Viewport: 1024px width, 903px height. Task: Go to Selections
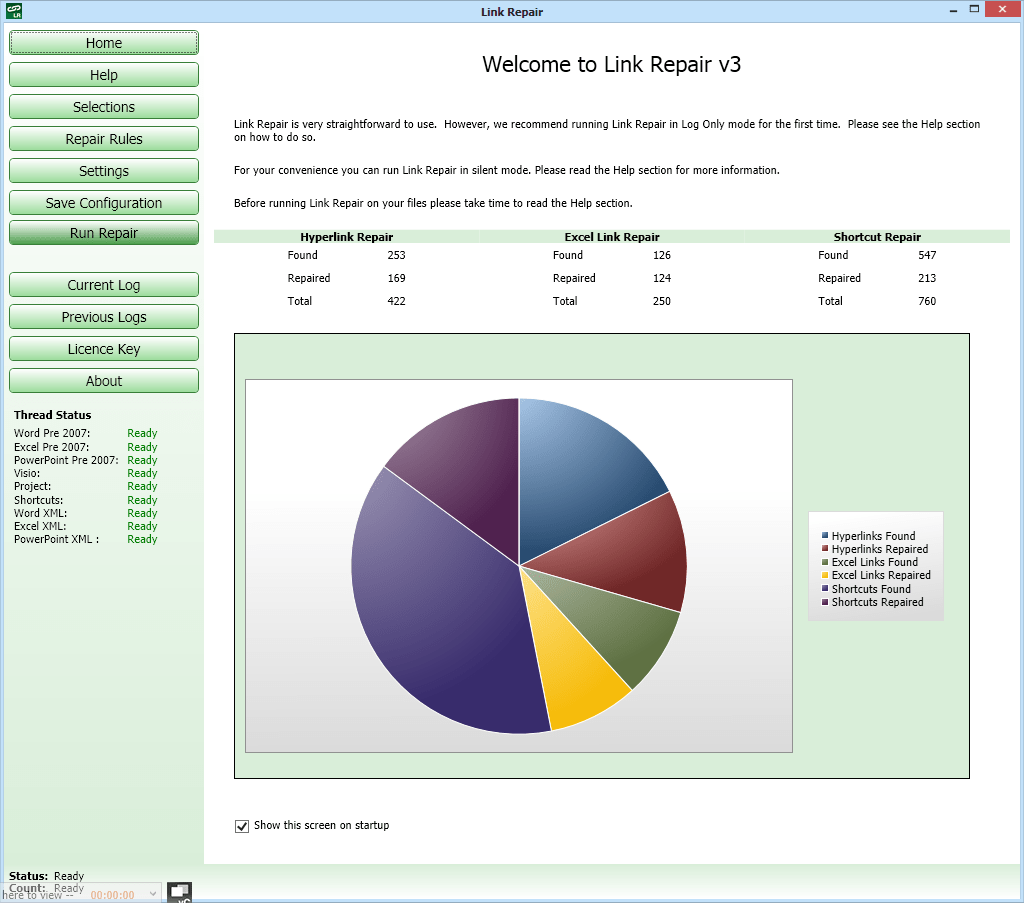(x=104, y=107)
